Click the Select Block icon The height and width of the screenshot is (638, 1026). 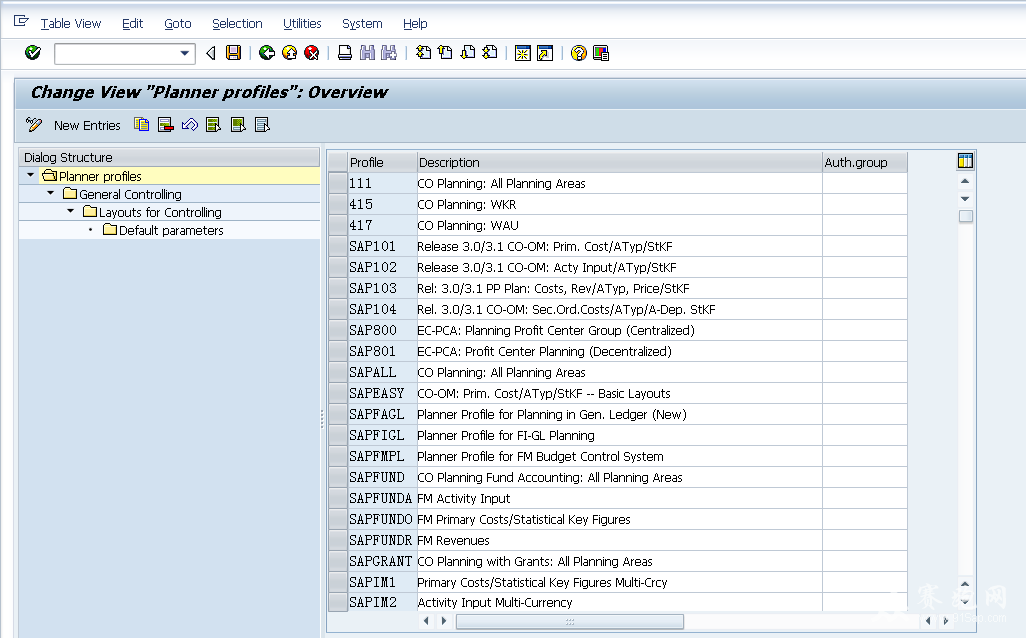[x=238, y=124]
